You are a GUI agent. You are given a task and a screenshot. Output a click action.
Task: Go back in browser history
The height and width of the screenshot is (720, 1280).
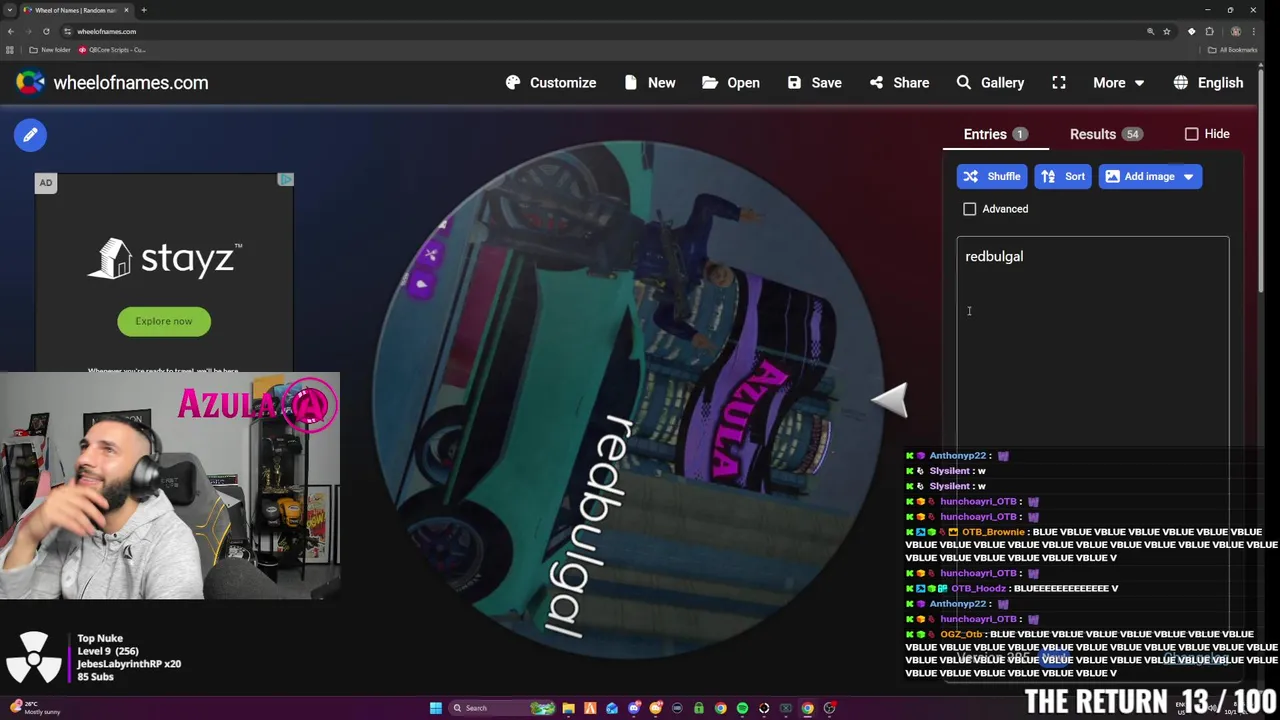[x=11, y=31]
